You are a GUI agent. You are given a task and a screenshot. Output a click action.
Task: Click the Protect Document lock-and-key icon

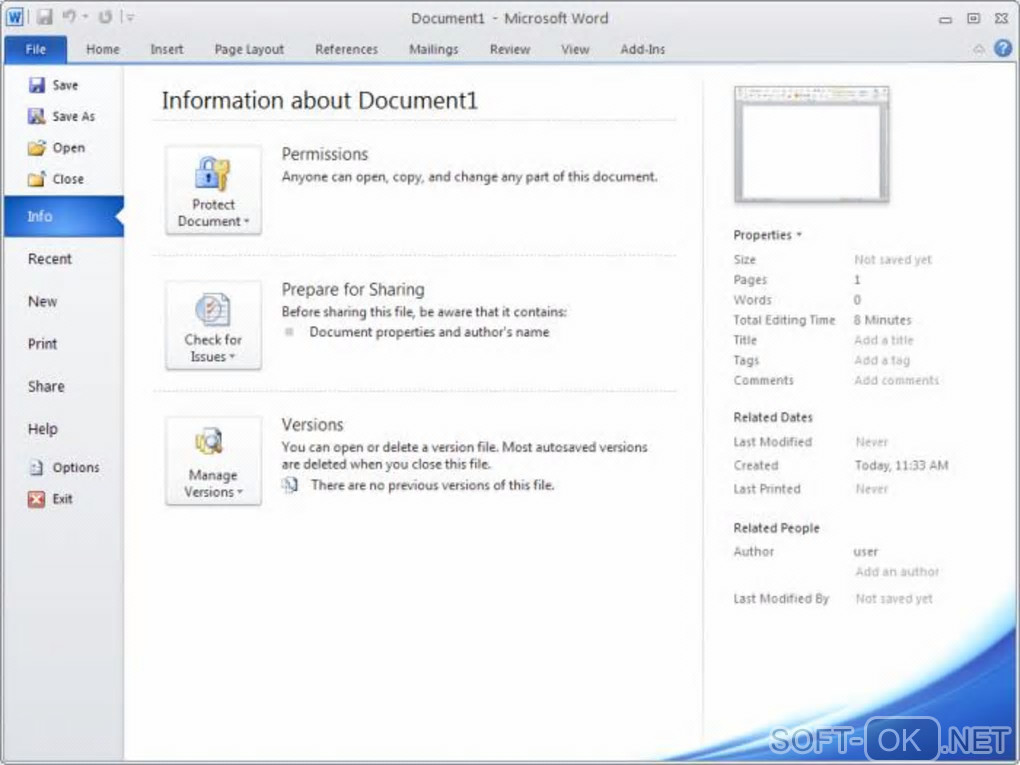click(212, 173)
